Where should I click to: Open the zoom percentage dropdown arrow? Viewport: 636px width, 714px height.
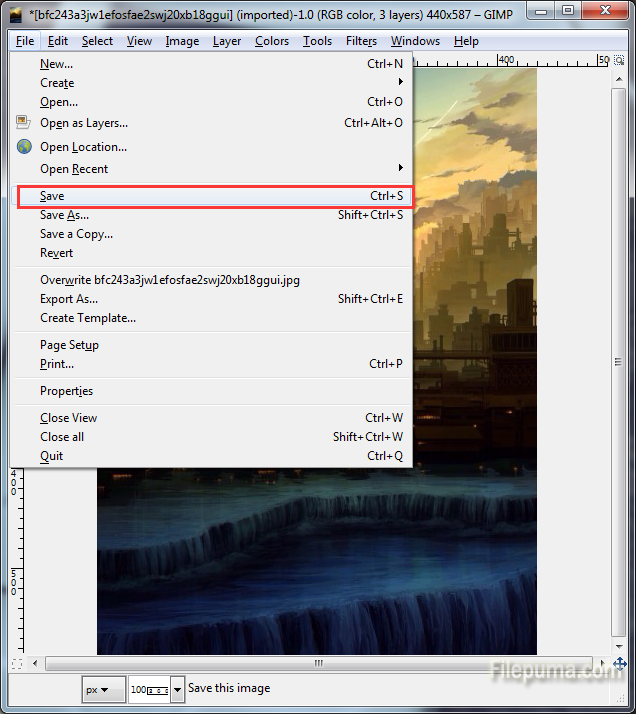(x=177, y=689)
